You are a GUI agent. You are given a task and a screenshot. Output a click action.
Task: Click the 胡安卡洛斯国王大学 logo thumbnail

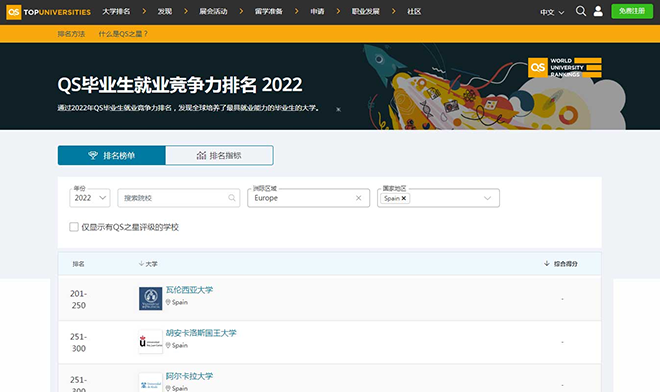click(151, 341)
